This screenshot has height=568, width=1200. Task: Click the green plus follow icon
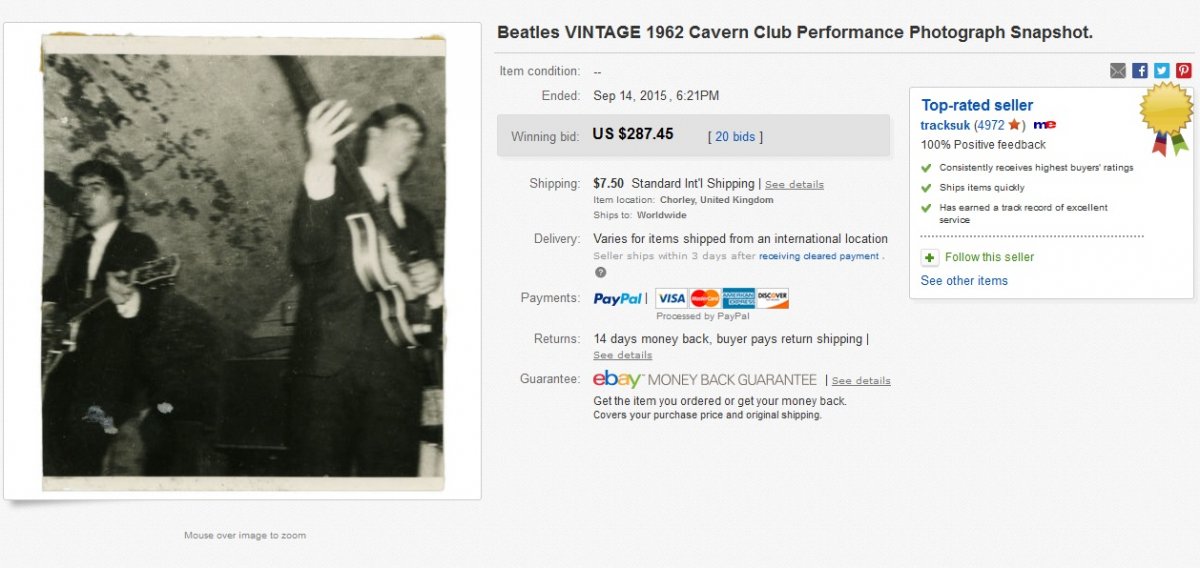[930, 258]
